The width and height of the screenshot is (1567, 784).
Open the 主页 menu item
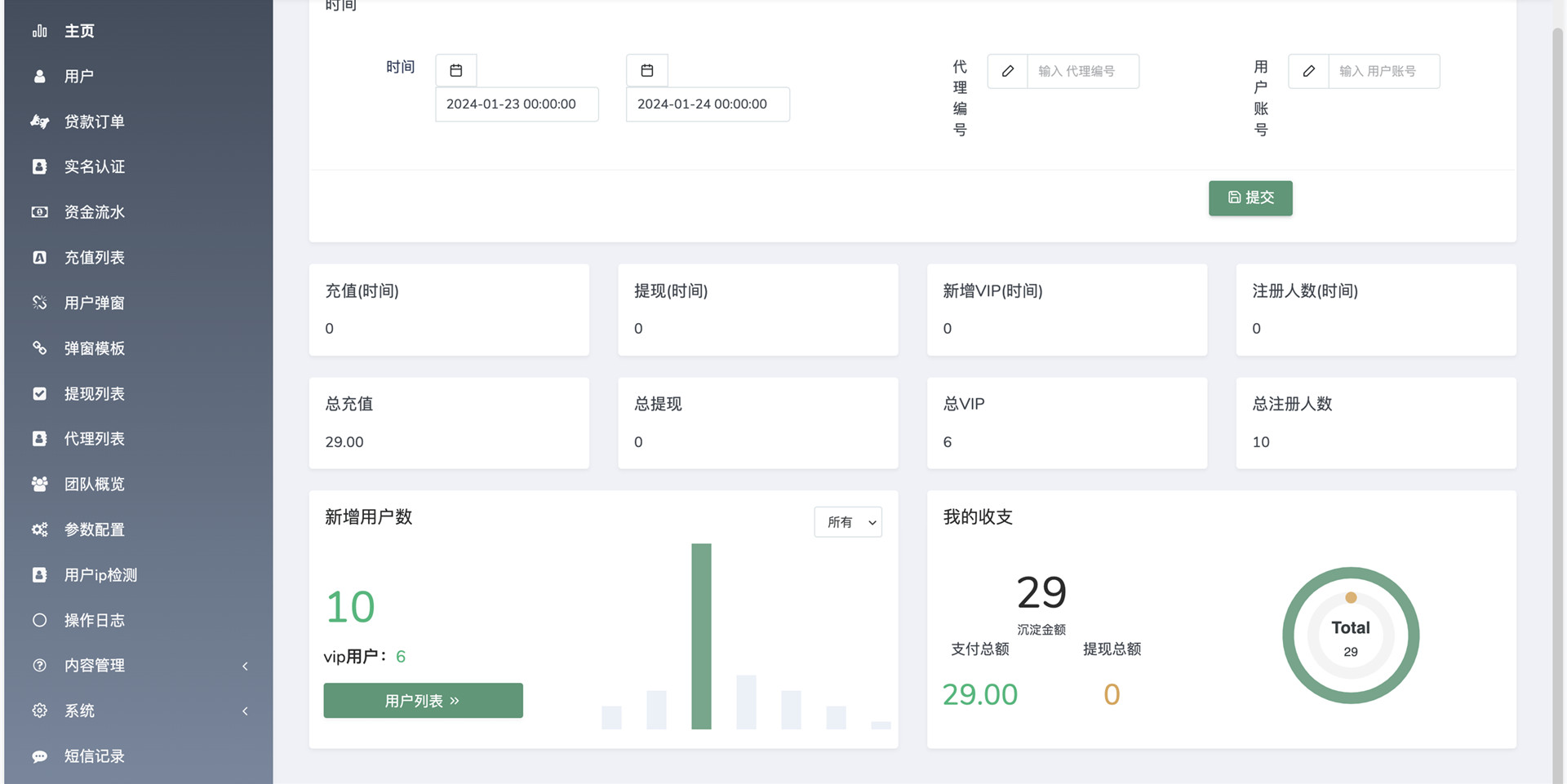pyautogui.click(x=139, y=31)
